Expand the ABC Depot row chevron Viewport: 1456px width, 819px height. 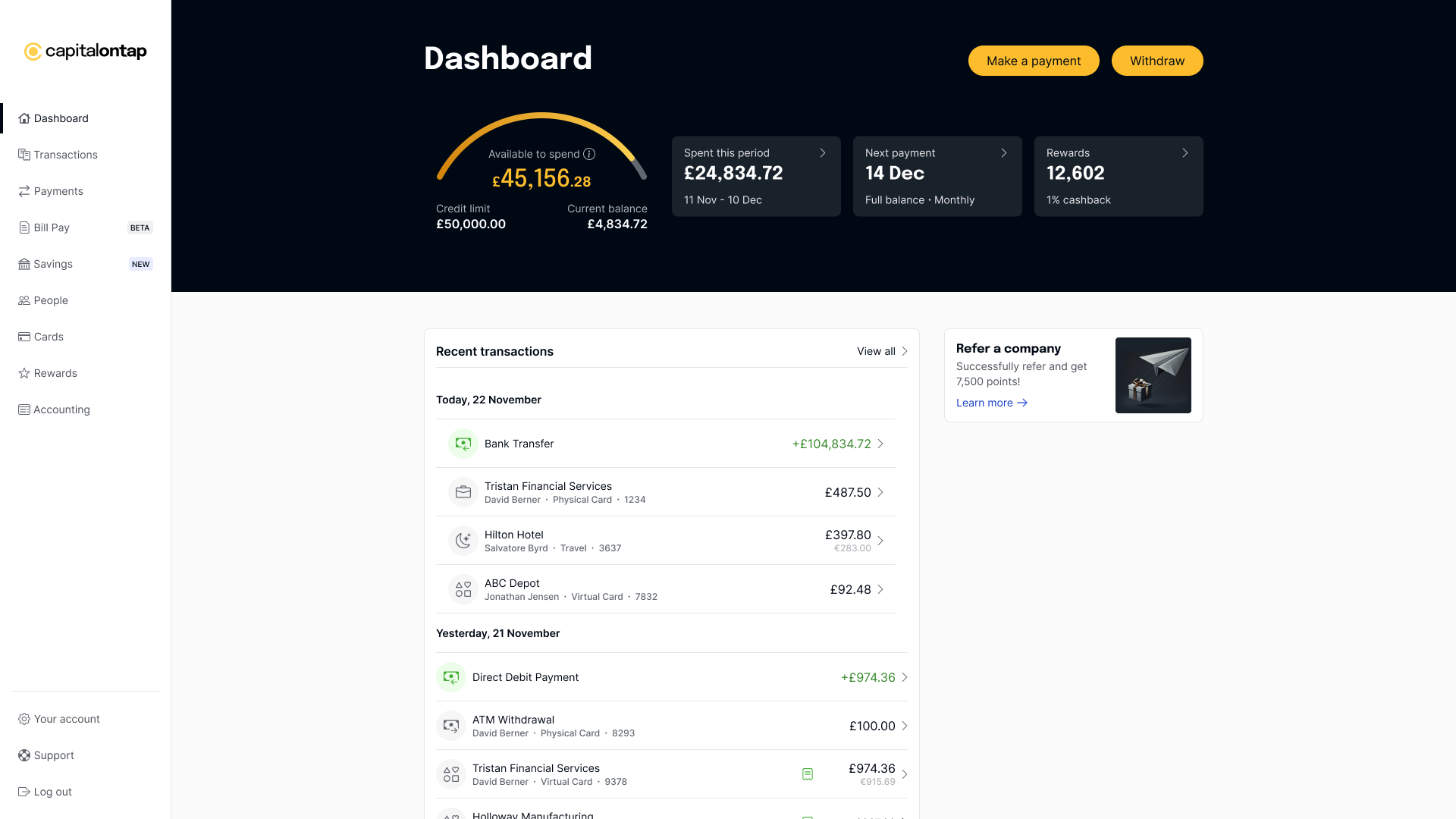[x=880, y=589]
